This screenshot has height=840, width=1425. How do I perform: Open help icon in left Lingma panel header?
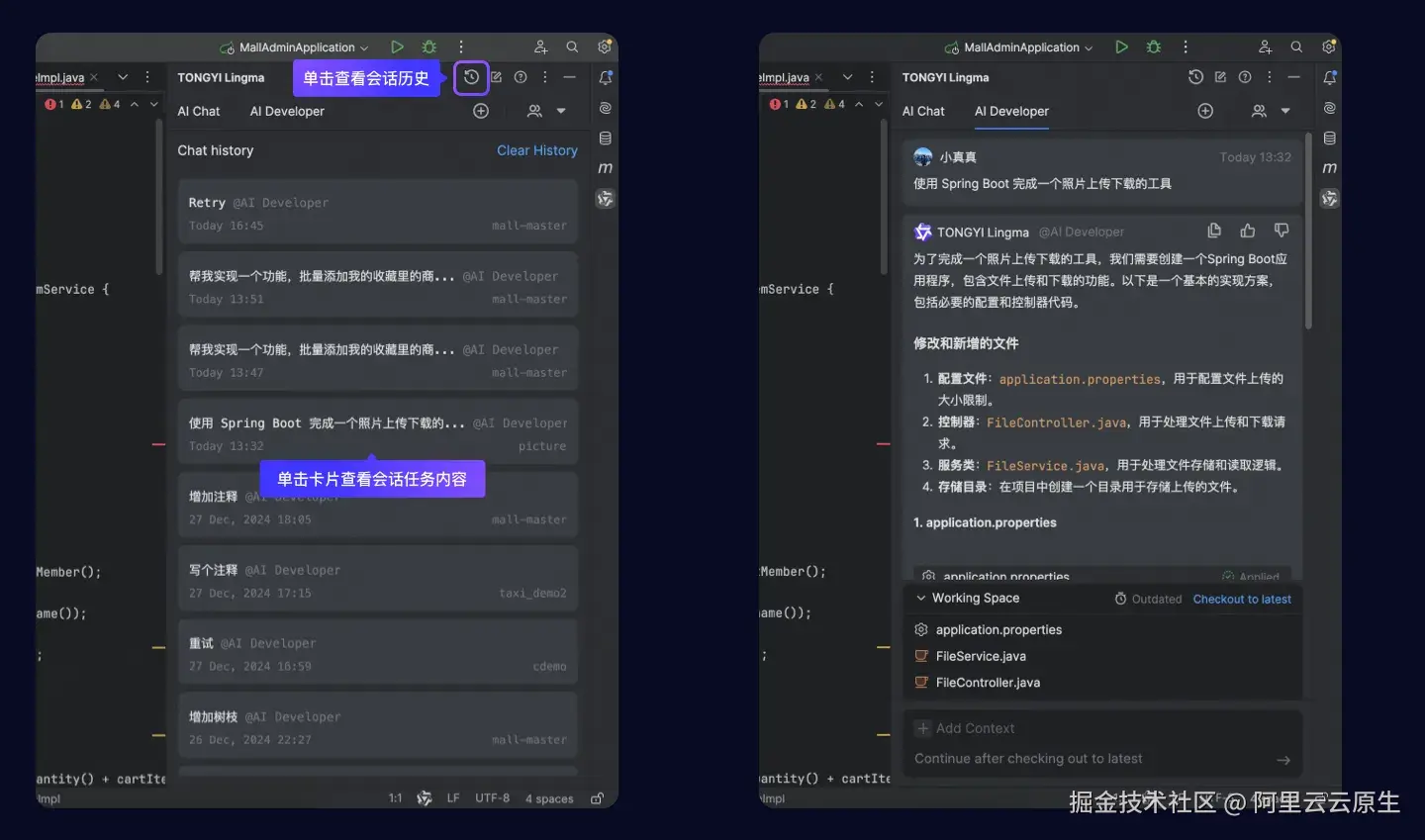(x=521, y=77)
